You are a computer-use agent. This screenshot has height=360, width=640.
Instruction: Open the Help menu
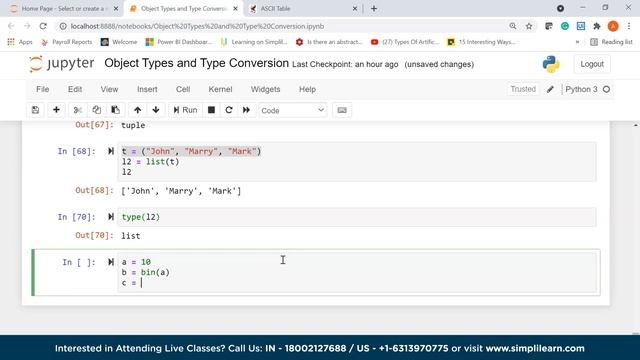pos(307,89)
